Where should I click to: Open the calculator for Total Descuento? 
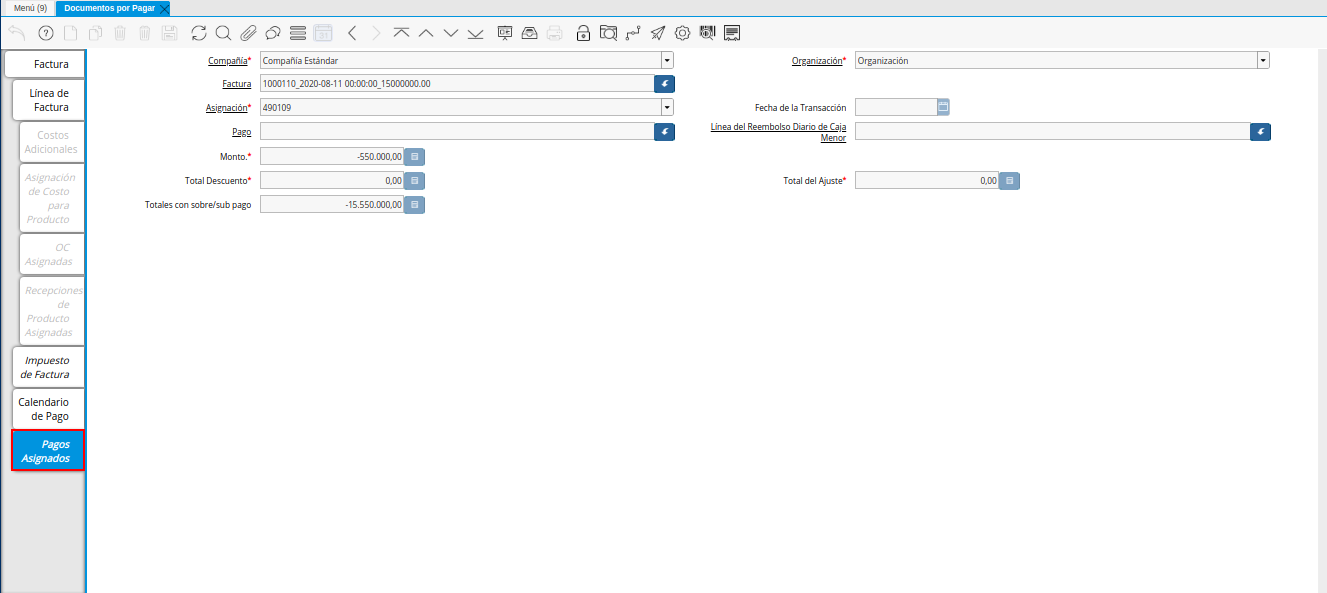(x=414, y=181)
